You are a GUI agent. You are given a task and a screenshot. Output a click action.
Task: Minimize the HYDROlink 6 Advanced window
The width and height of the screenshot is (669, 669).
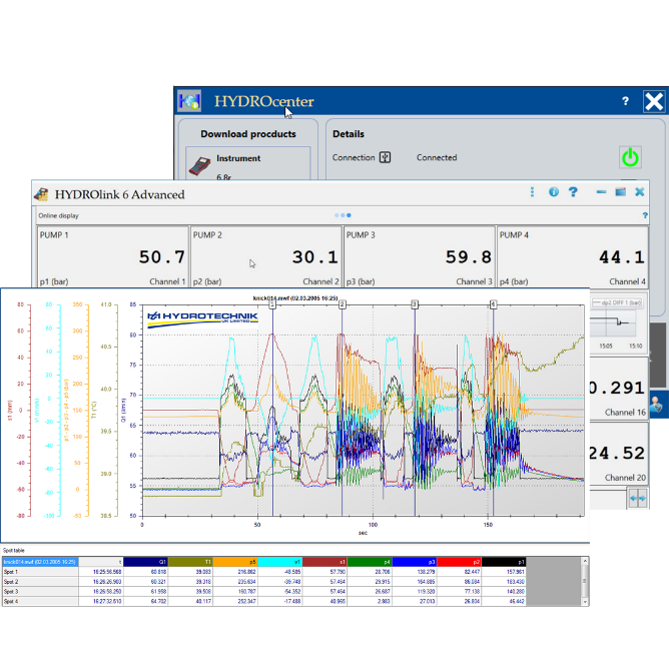601,192
